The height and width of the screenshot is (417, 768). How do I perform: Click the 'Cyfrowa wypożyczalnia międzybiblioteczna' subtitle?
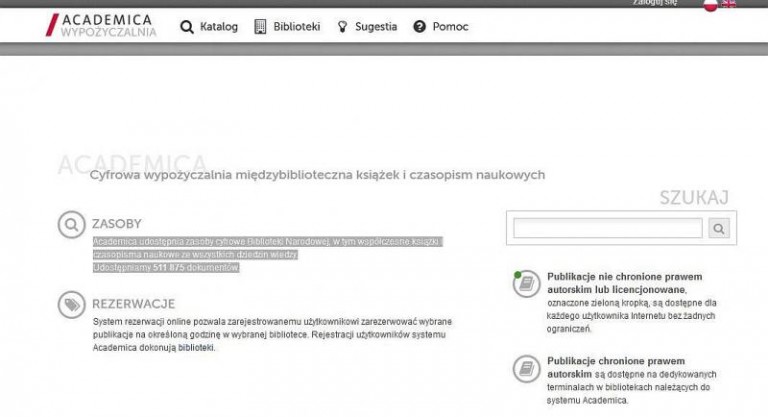click(x=317, y=175)
